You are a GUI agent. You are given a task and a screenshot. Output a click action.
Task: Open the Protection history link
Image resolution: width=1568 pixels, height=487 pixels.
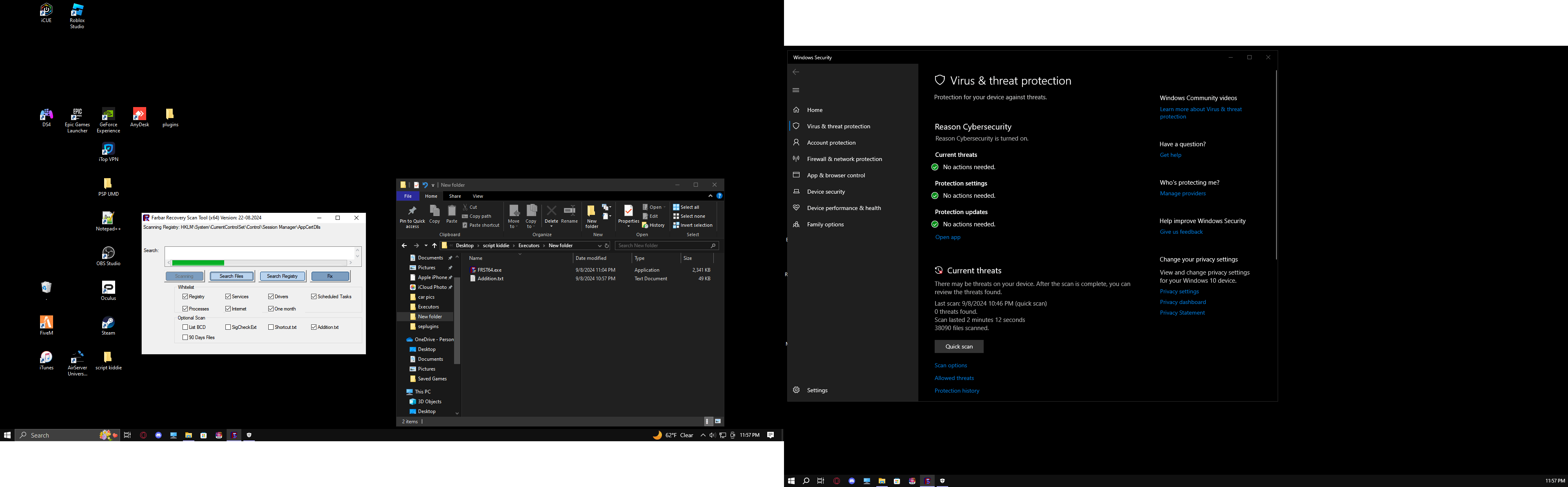click(956, 391)
